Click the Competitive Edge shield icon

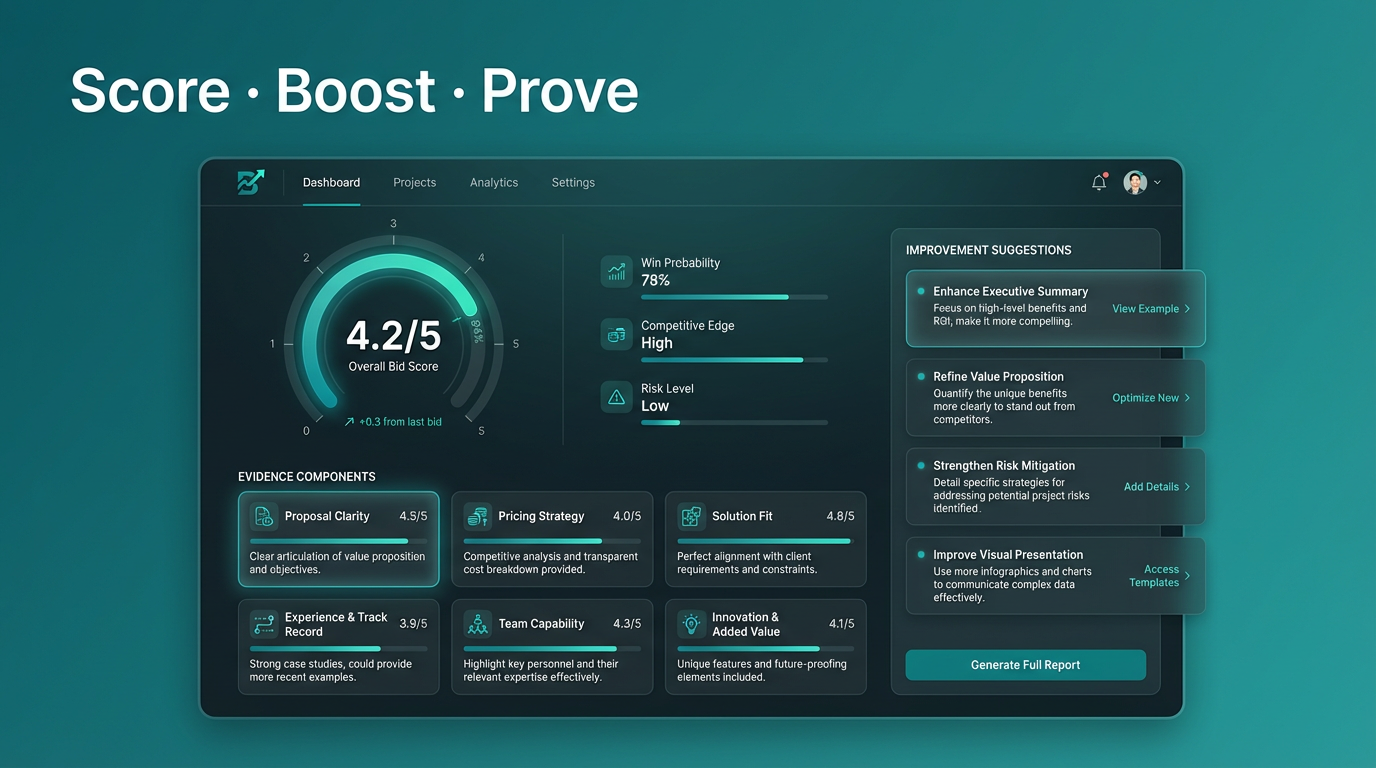point(616,334)
